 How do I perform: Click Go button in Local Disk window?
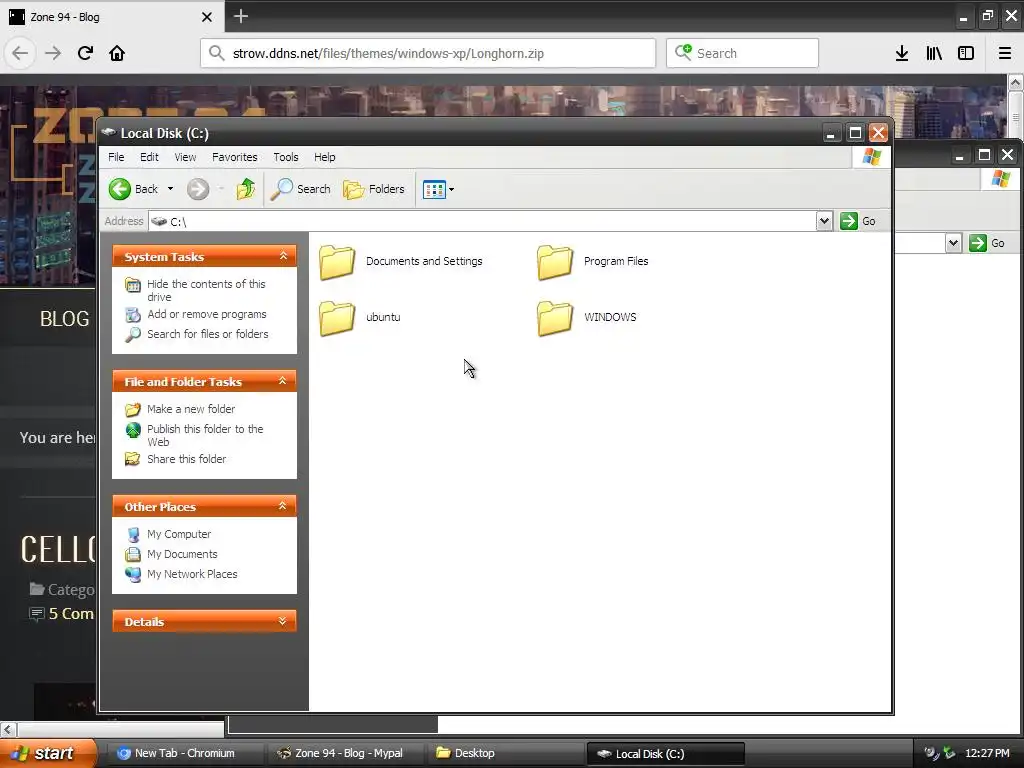(857, 221)
